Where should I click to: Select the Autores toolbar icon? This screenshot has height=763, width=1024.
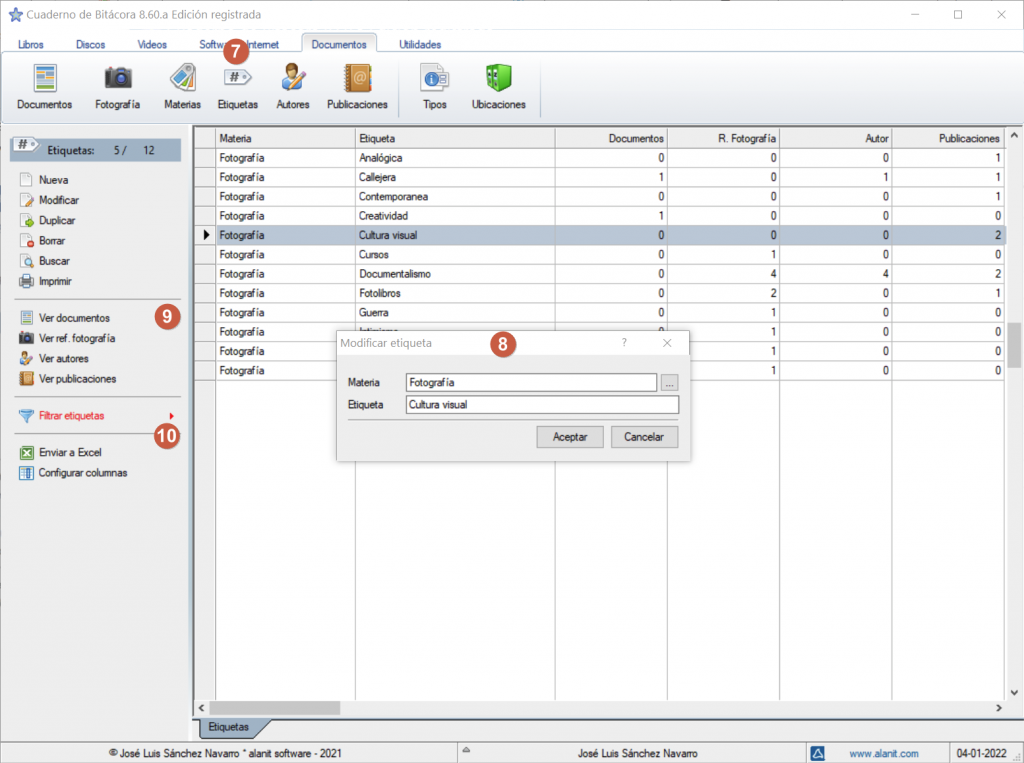click(x=293, y=85)
